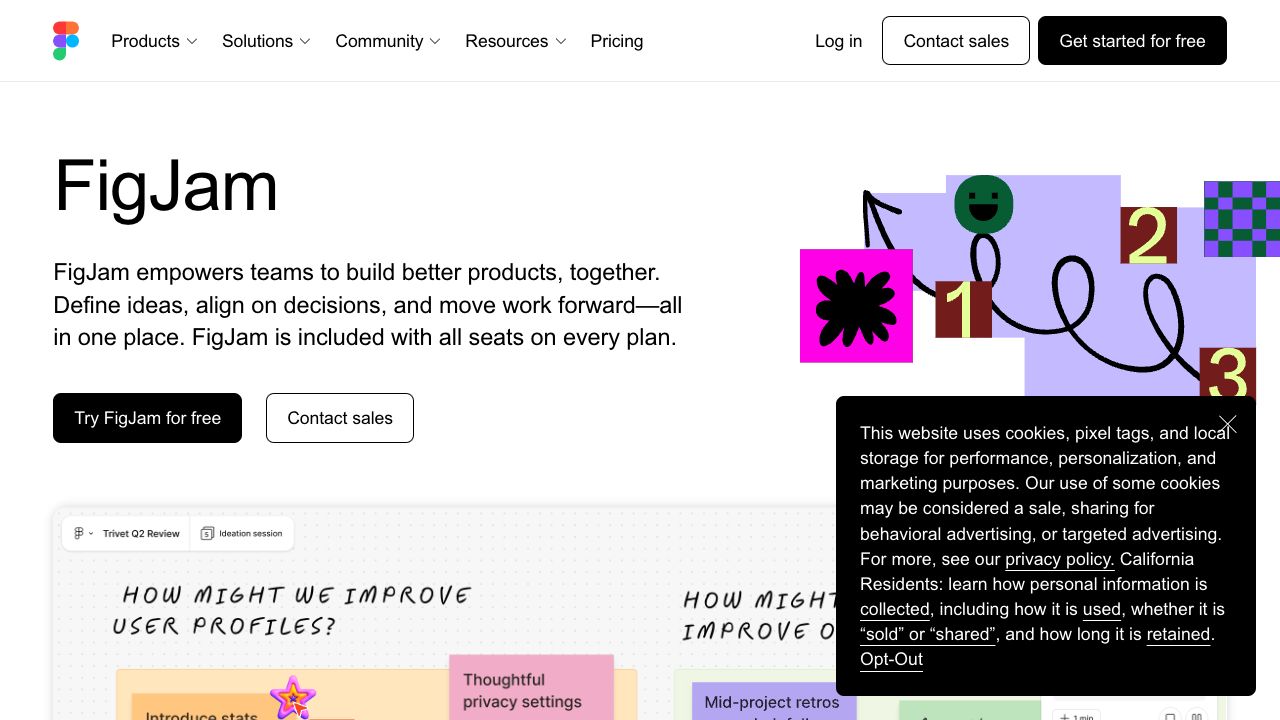This screenshot has width=1280, height=720.
Task: Click the number 2 tile in illustration
Action: coord(1148,235)
